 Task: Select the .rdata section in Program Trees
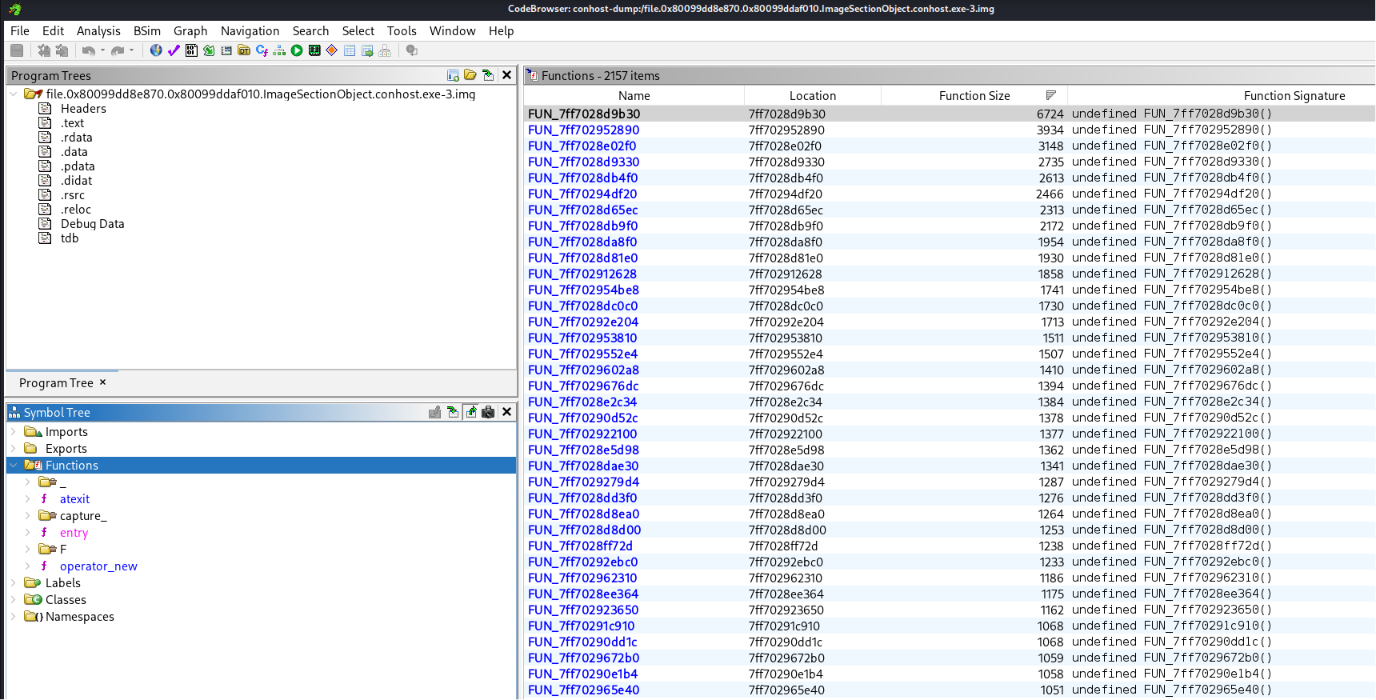coord(76,138)
